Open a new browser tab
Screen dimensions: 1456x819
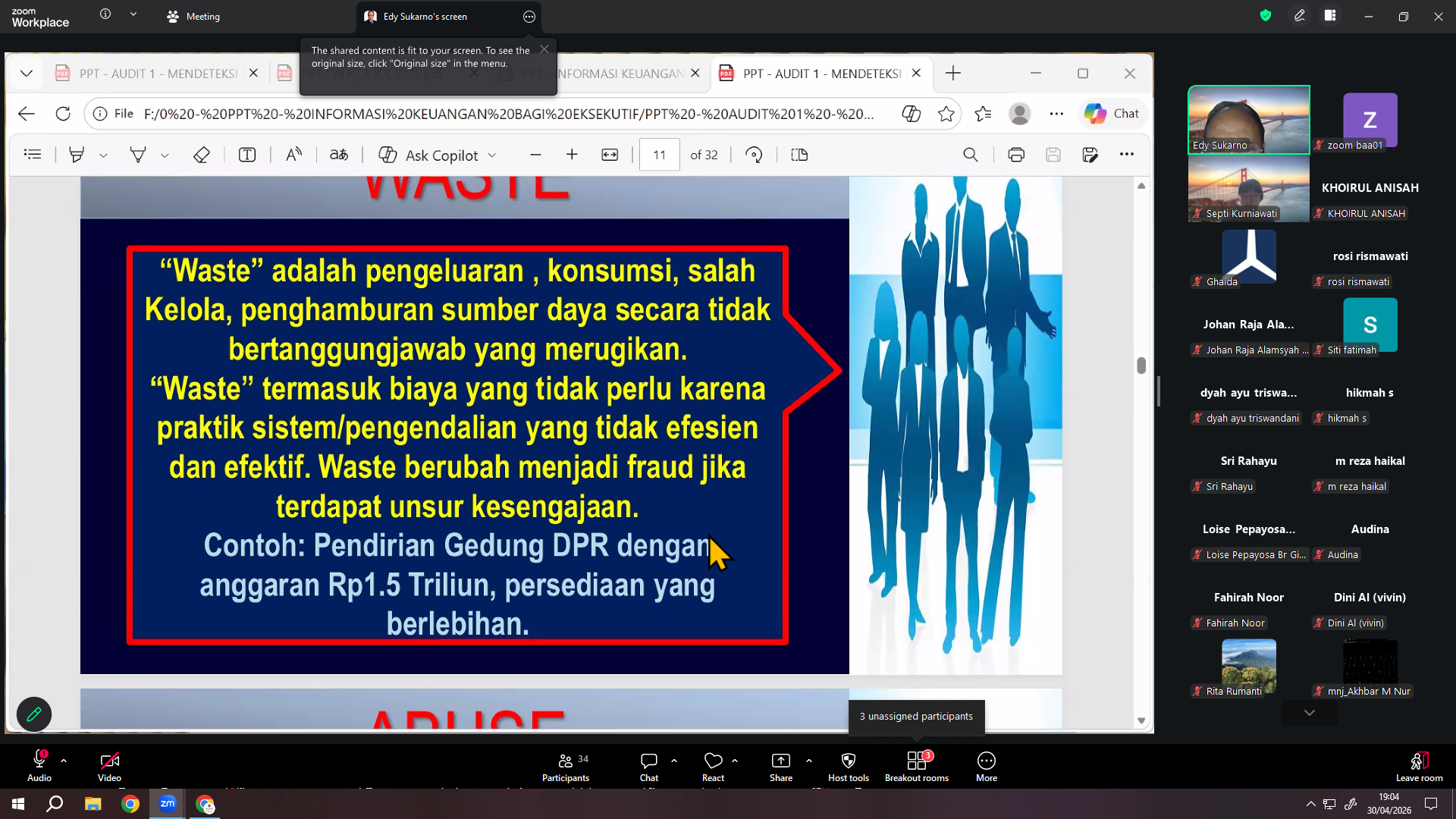click(x=953, y=74)
